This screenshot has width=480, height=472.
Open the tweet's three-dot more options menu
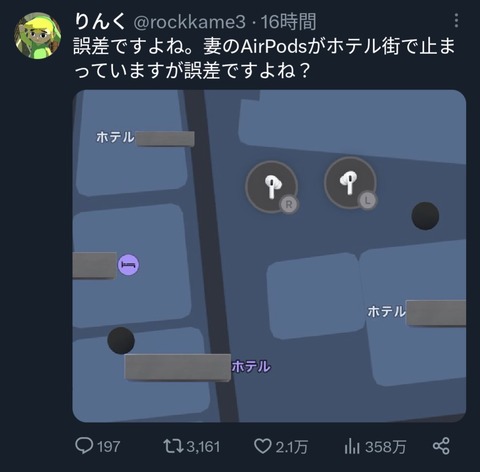click(456, 21)
